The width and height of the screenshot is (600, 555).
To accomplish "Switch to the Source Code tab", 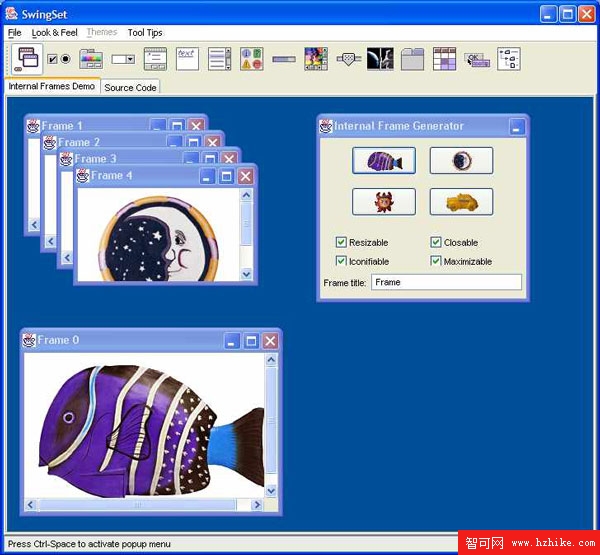I will 130,88.
